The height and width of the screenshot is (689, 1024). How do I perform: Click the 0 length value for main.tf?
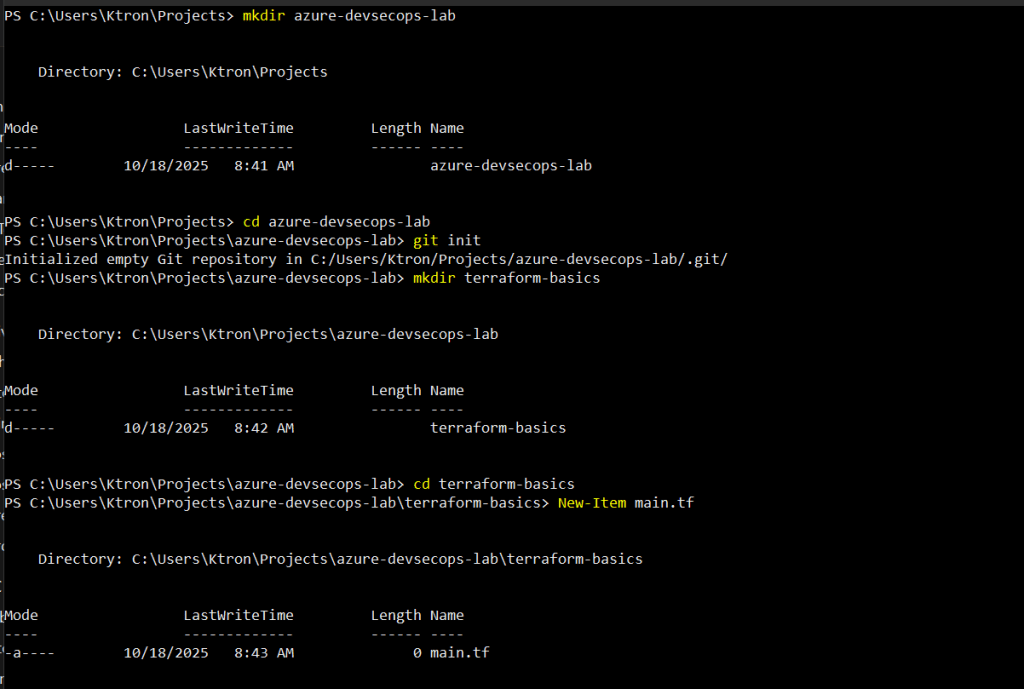click(x=416, y=653)
